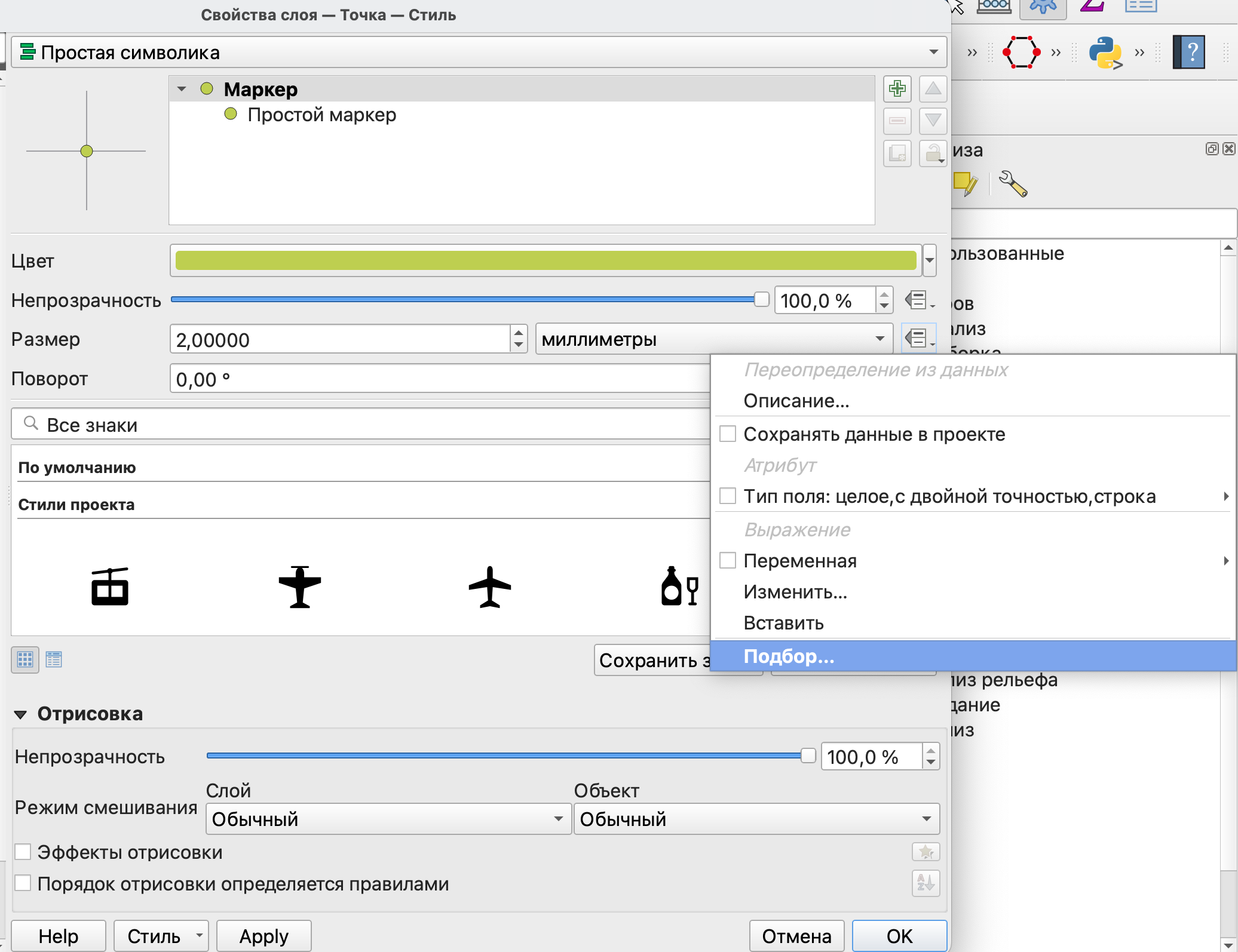
Task: Open the Простая символика renderer dropdown
Action: (x=478, y=53)
